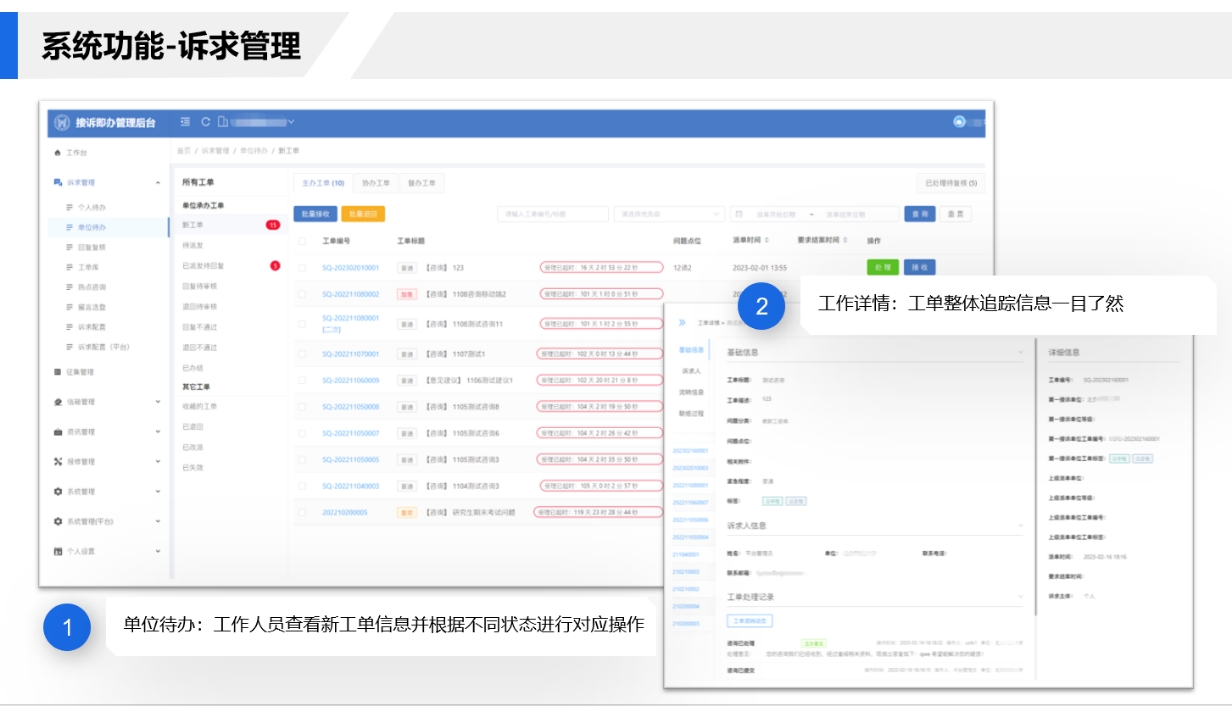The height and width of the screenshot is (718, 1232).
Task: Open 工作台 home icon in sidebar
Action: 58,152
